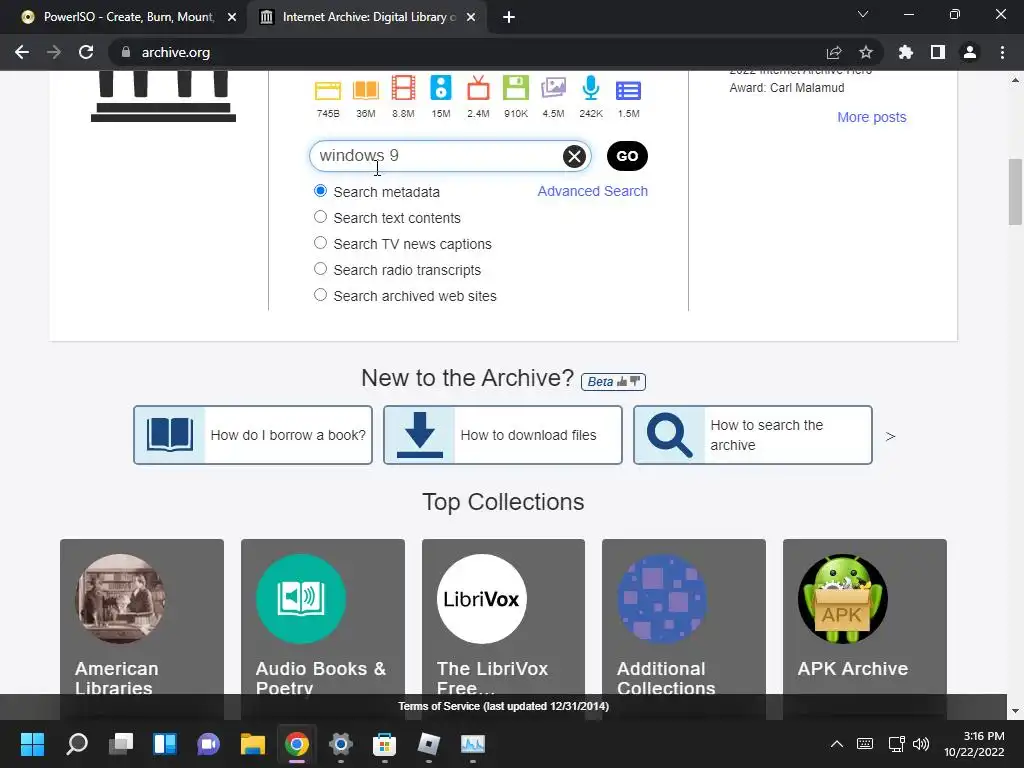Open the Advanced Search link
The width and height of the screenshot is (1024, 768).
click(592, 191)
